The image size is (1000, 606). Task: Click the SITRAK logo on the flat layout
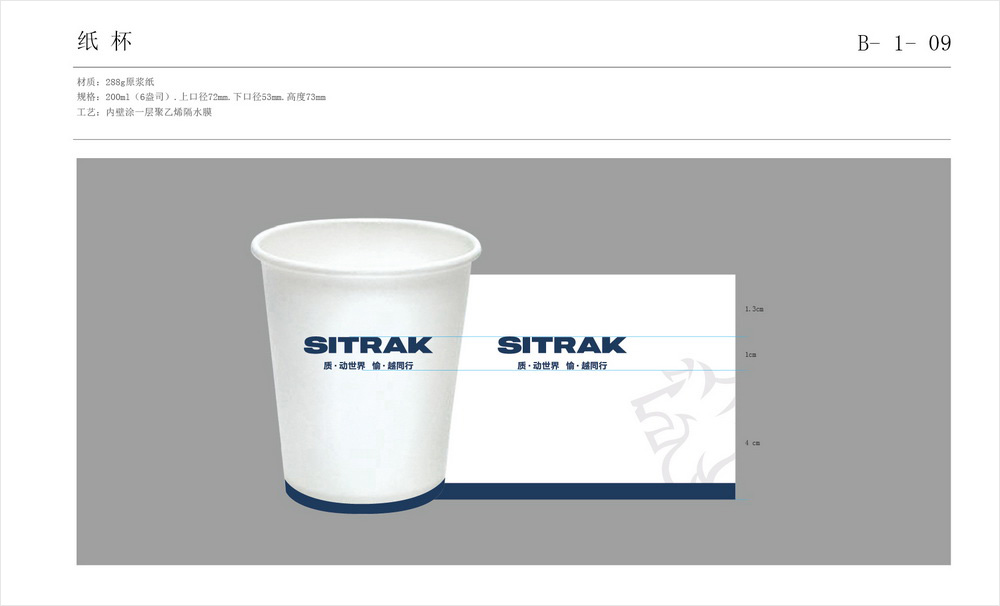561,345
